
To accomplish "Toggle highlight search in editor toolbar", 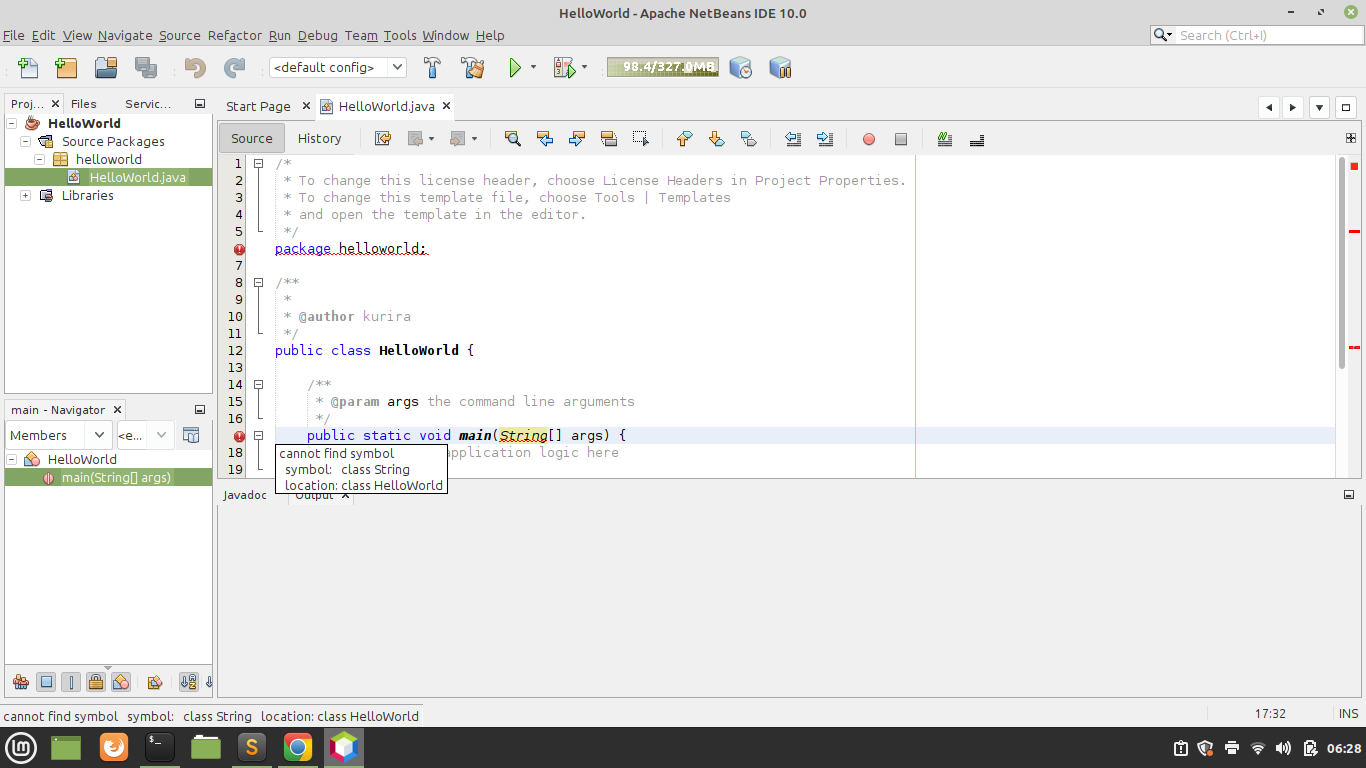I will pos(609,139).
